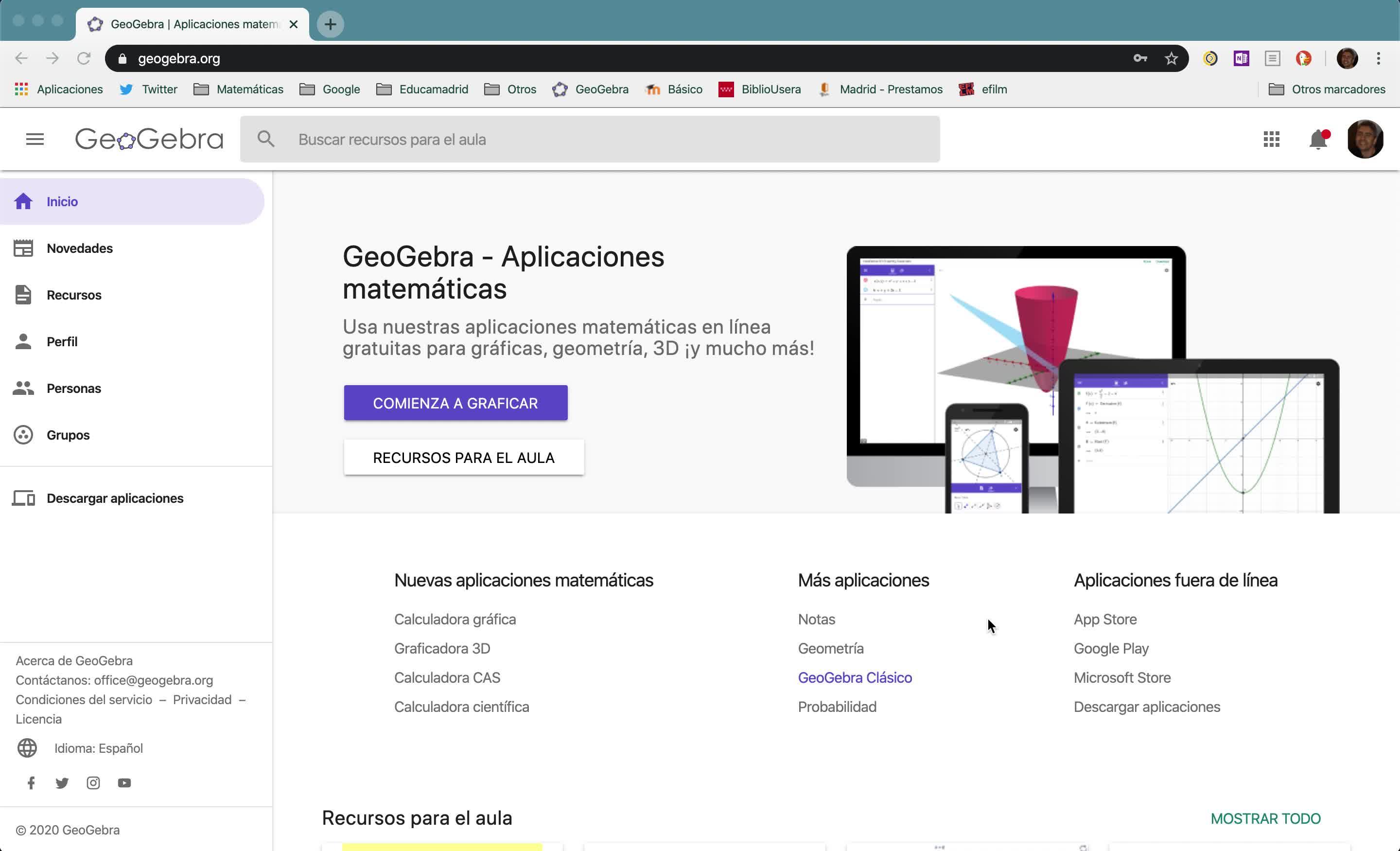Click COMIENZA A GRAFICAR button
This screenshot has width=1400, height=851.
coord(455,403)
